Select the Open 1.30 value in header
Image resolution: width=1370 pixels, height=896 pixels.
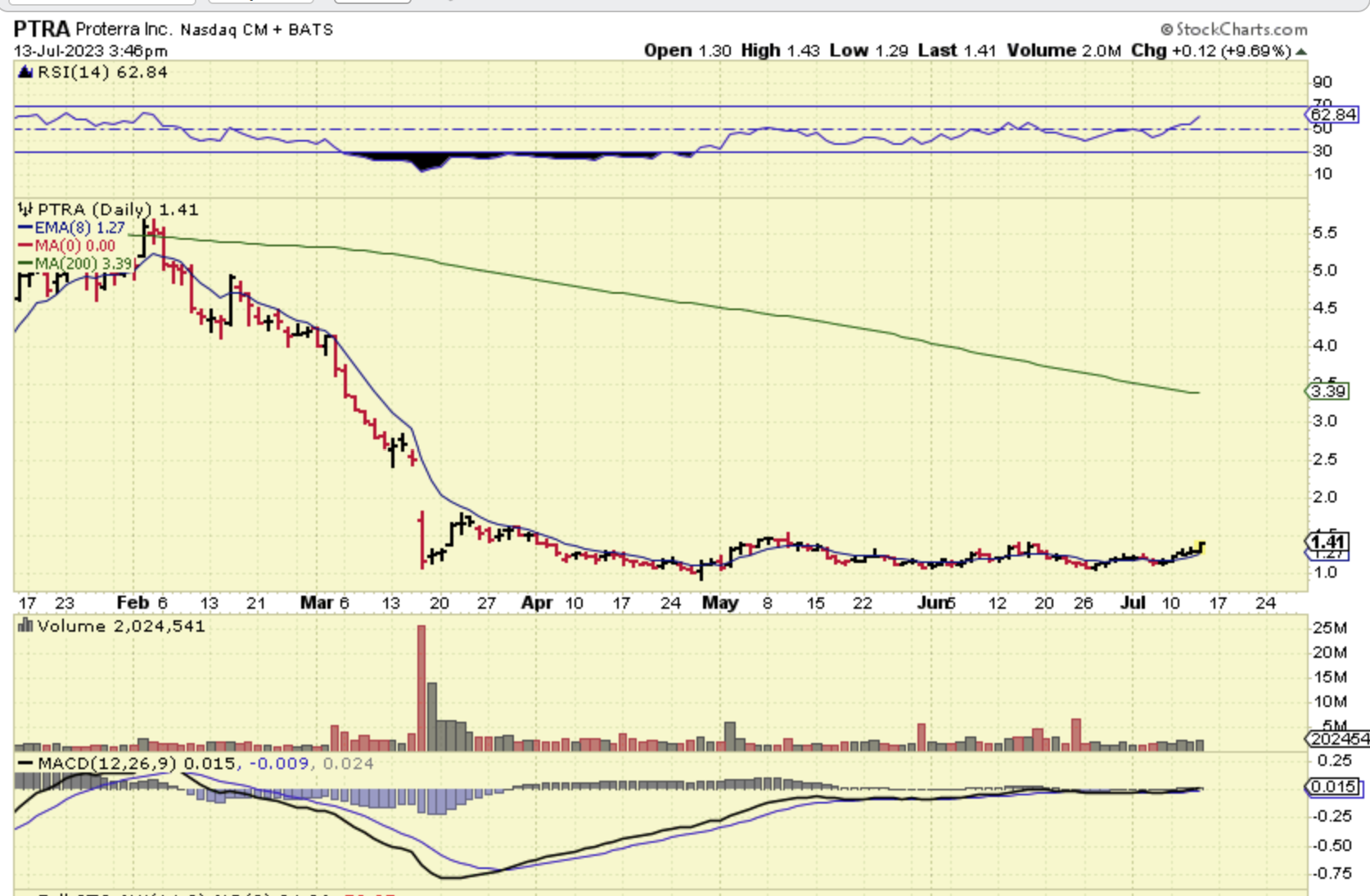[x=687, y=51]
